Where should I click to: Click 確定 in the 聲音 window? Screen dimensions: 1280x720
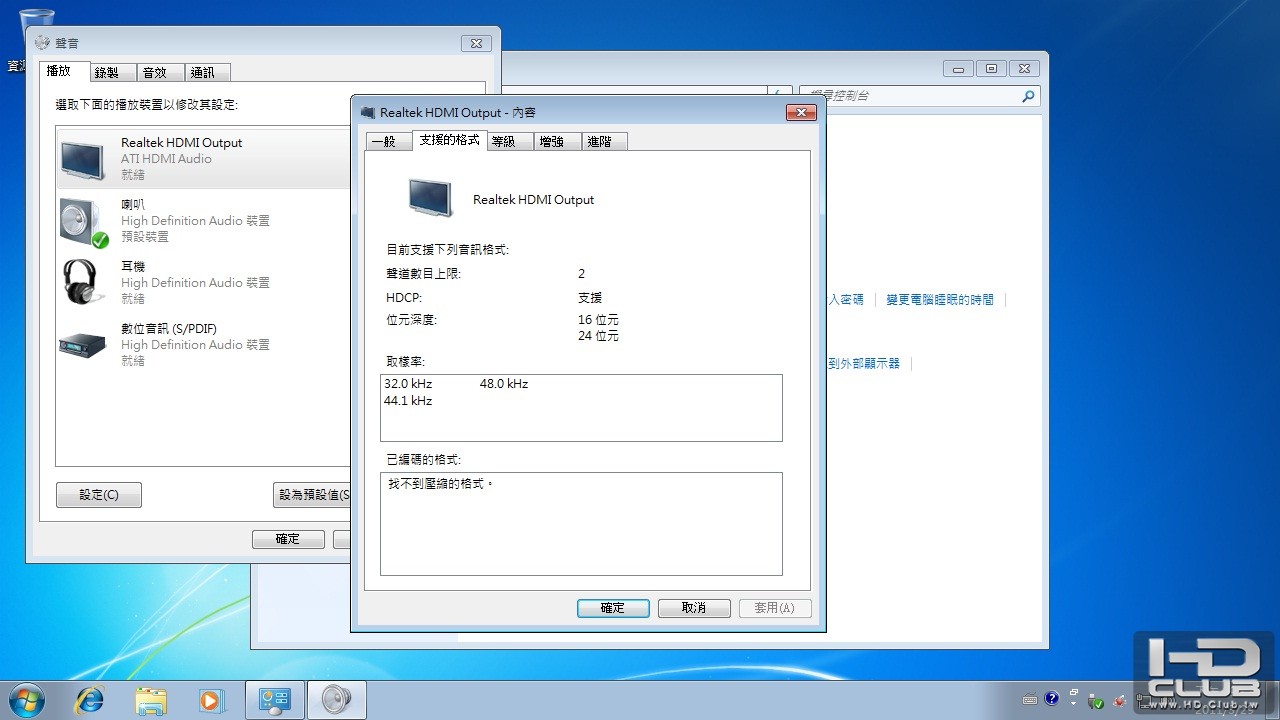[x=288, y=539]
